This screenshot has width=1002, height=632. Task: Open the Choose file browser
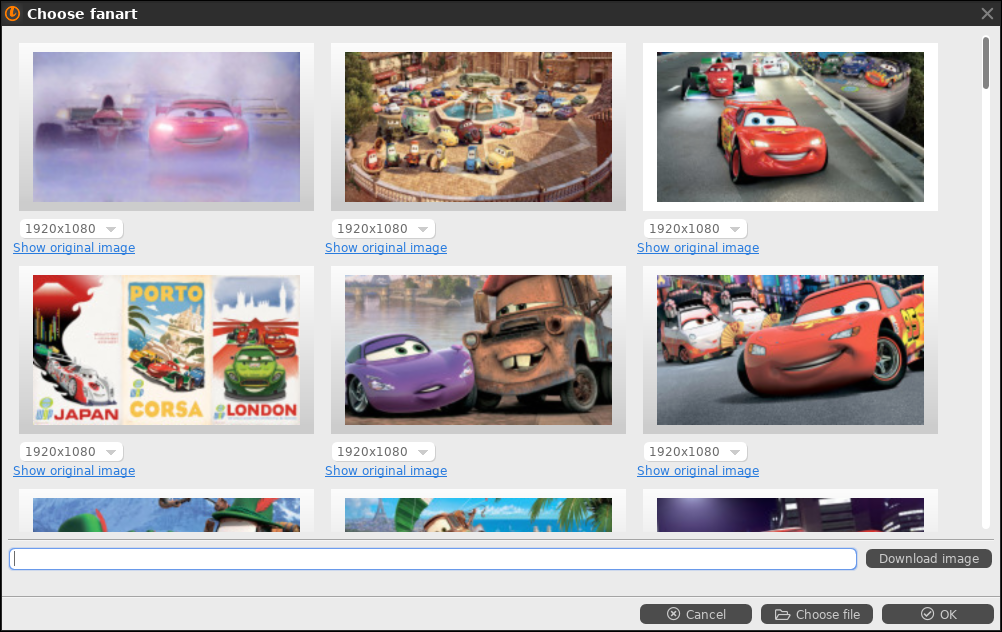coord(817,614)
